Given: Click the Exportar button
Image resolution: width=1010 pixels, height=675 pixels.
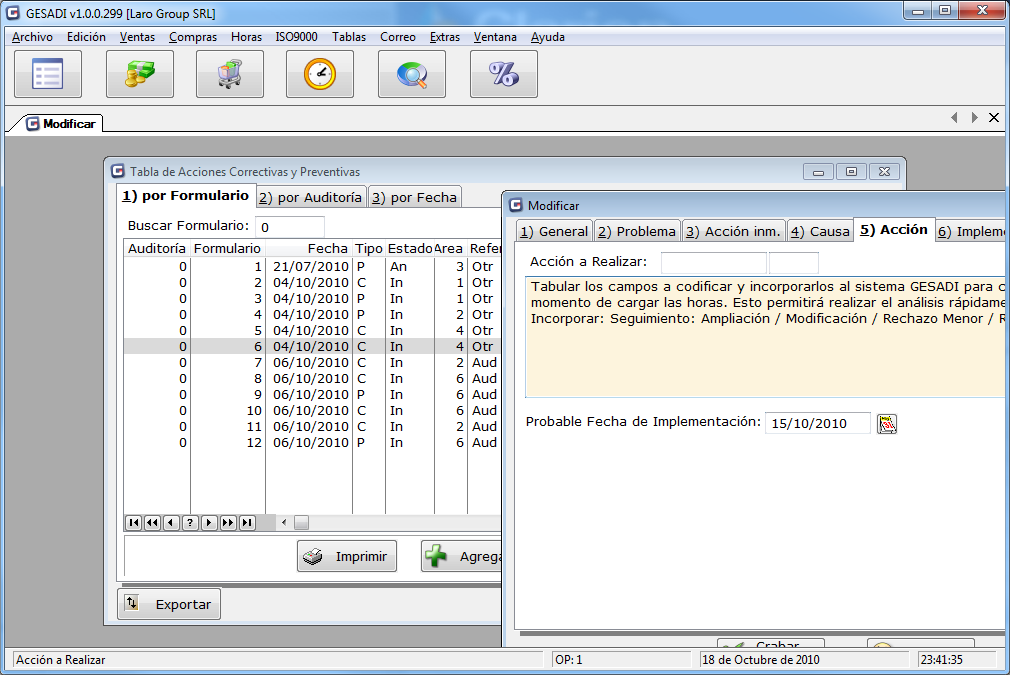Looking at the screenshot, I should 169,604.
